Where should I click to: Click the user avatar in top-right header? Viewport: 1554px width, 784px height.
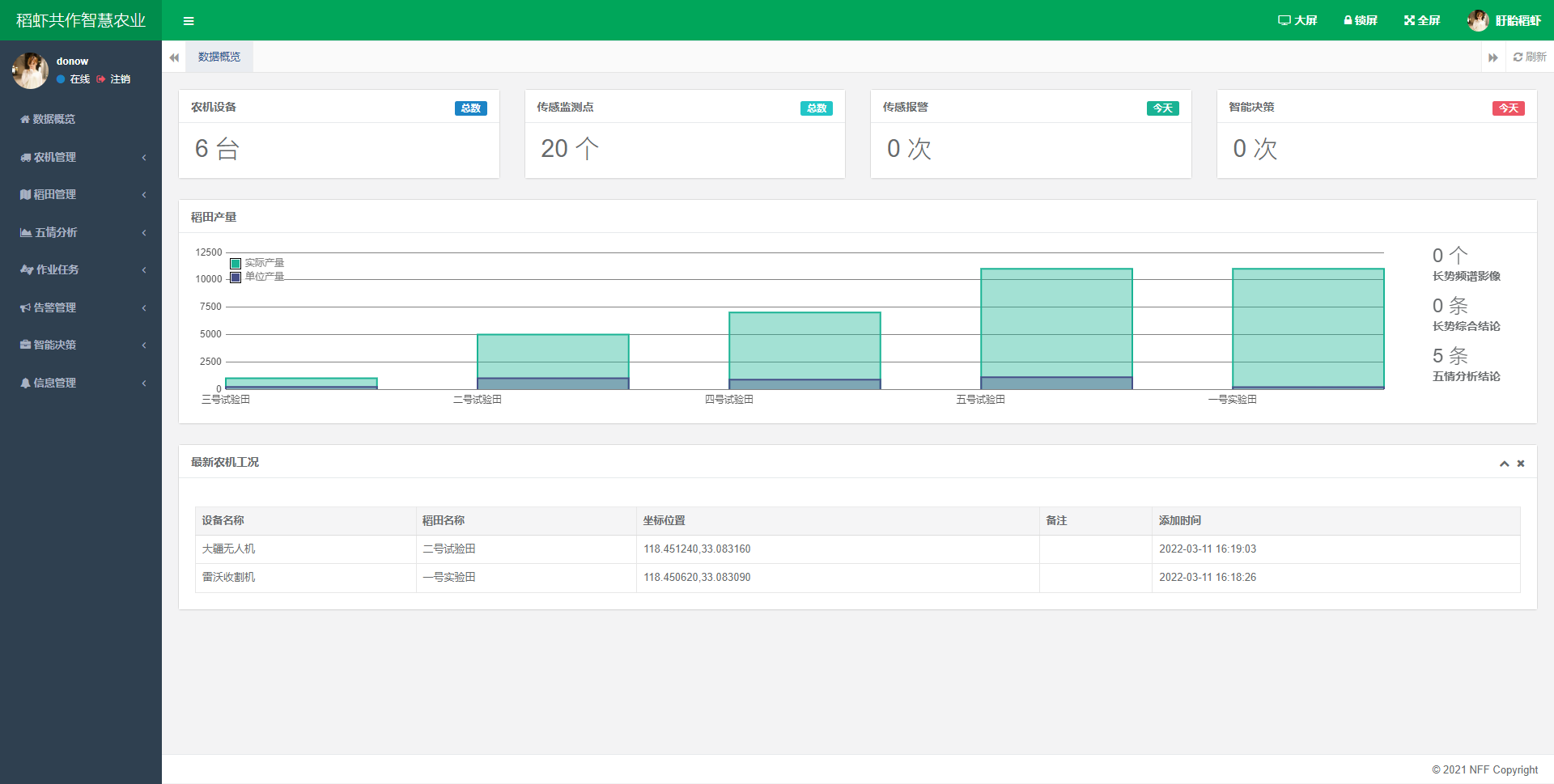coord(1478,20)
